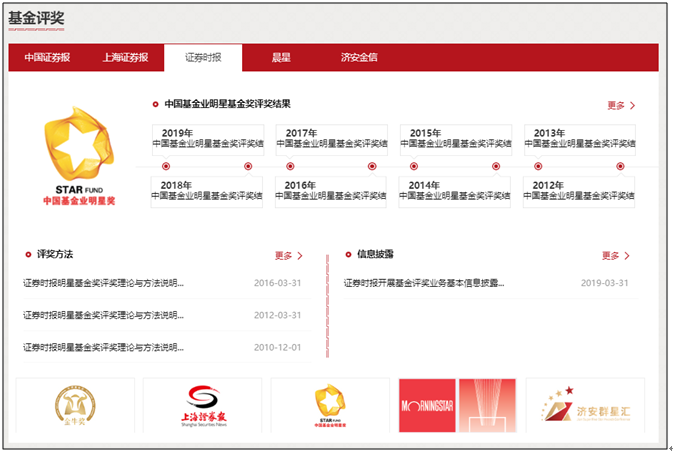Switch to the 济安金信 tab

(359, 57)
